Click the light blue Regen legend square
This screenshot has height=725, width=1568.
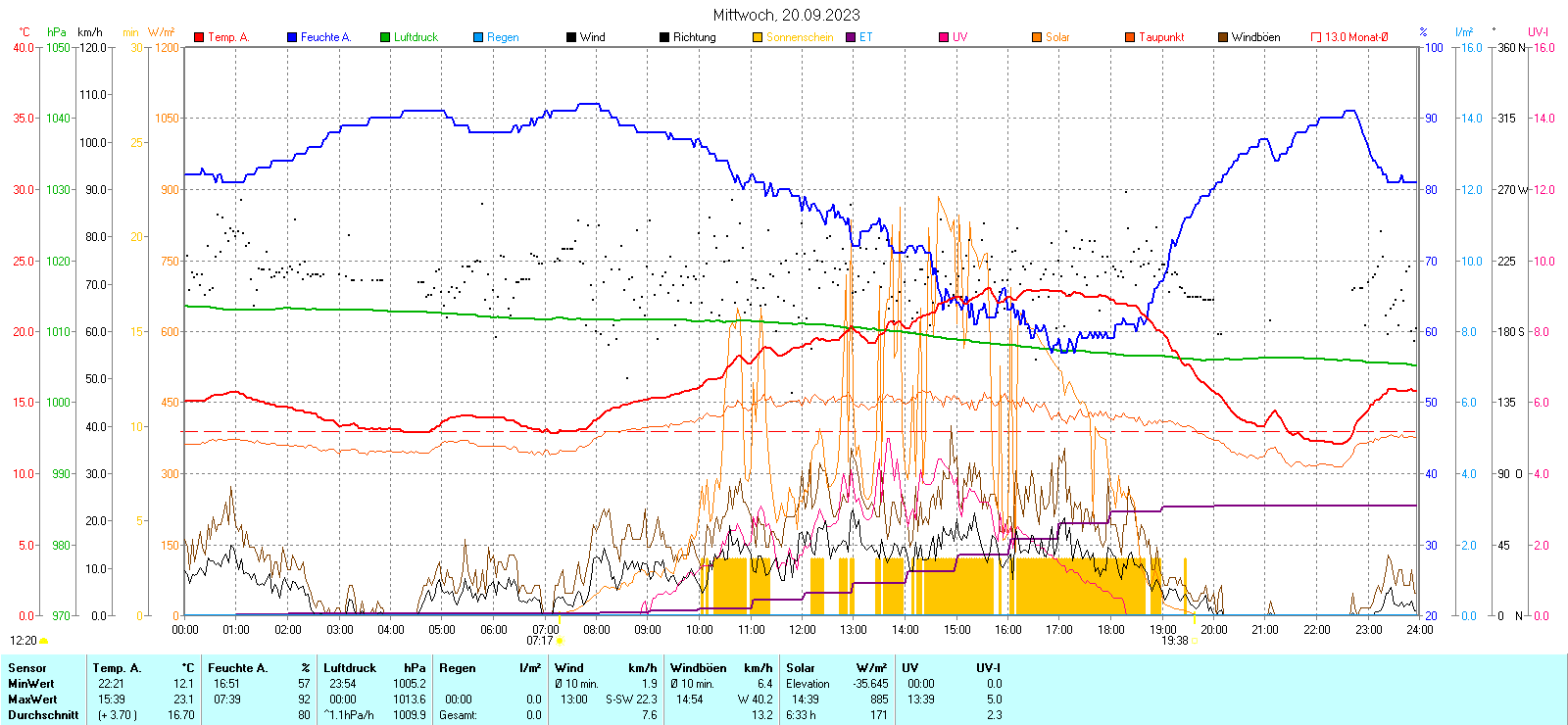478,37
